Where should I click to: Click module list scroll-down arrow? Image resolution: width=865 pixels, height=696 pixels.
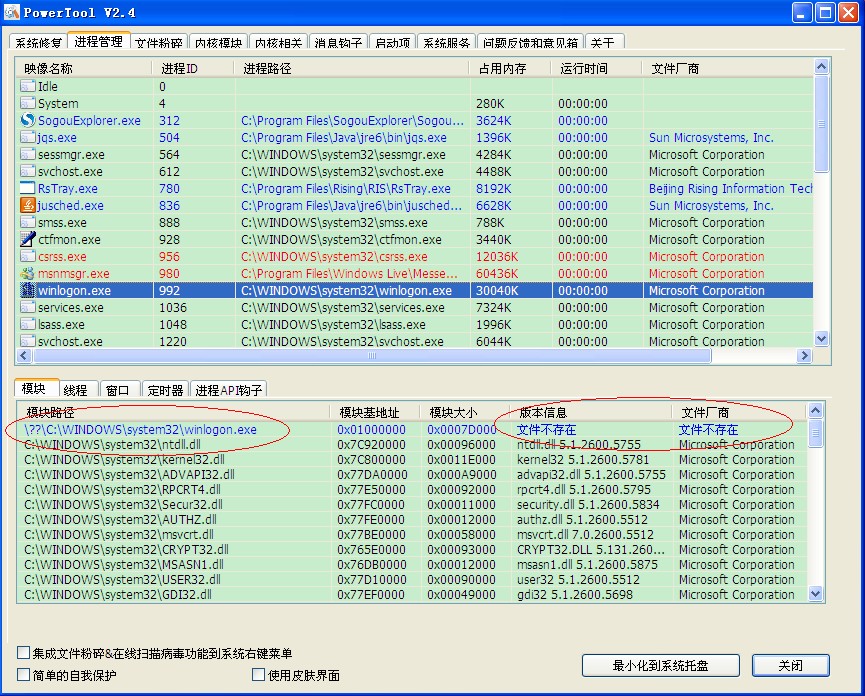[x=815, y=593]
